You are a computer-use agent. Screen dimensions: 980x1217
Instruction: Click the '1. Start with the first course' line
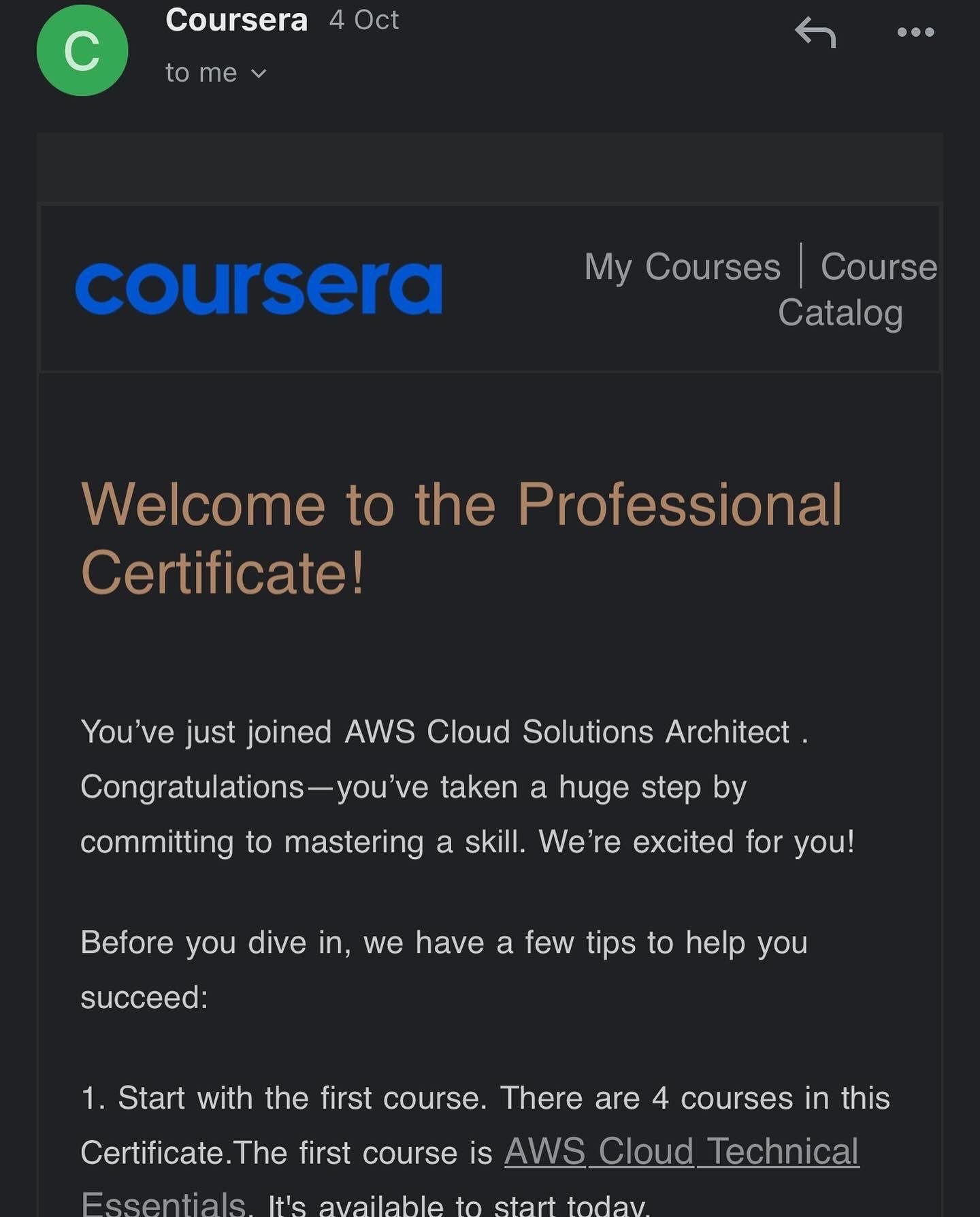pos(485,1098)
